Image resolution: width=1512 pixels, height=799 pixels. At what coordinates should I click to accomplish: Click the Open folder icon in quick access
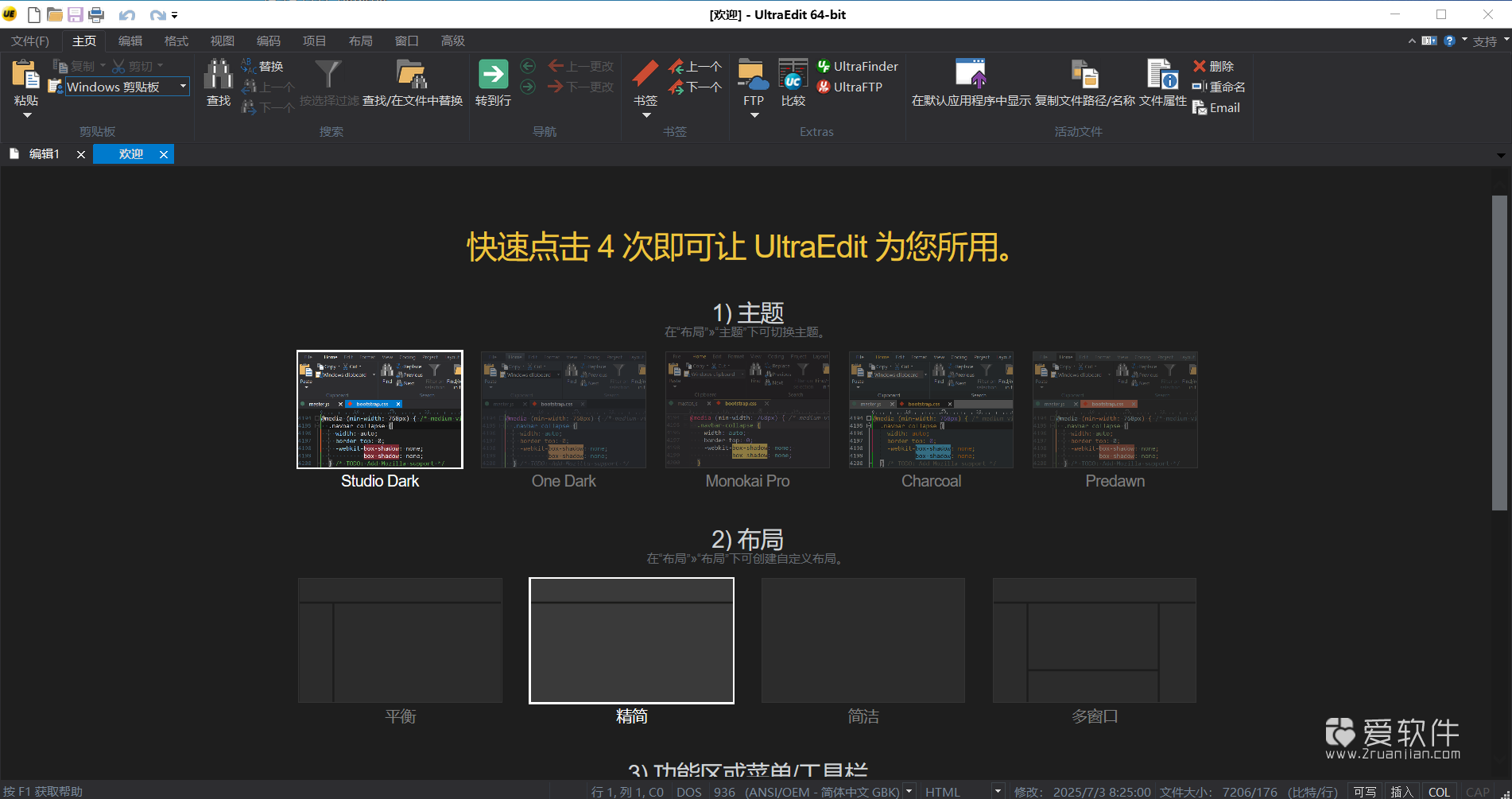[55, 14]
